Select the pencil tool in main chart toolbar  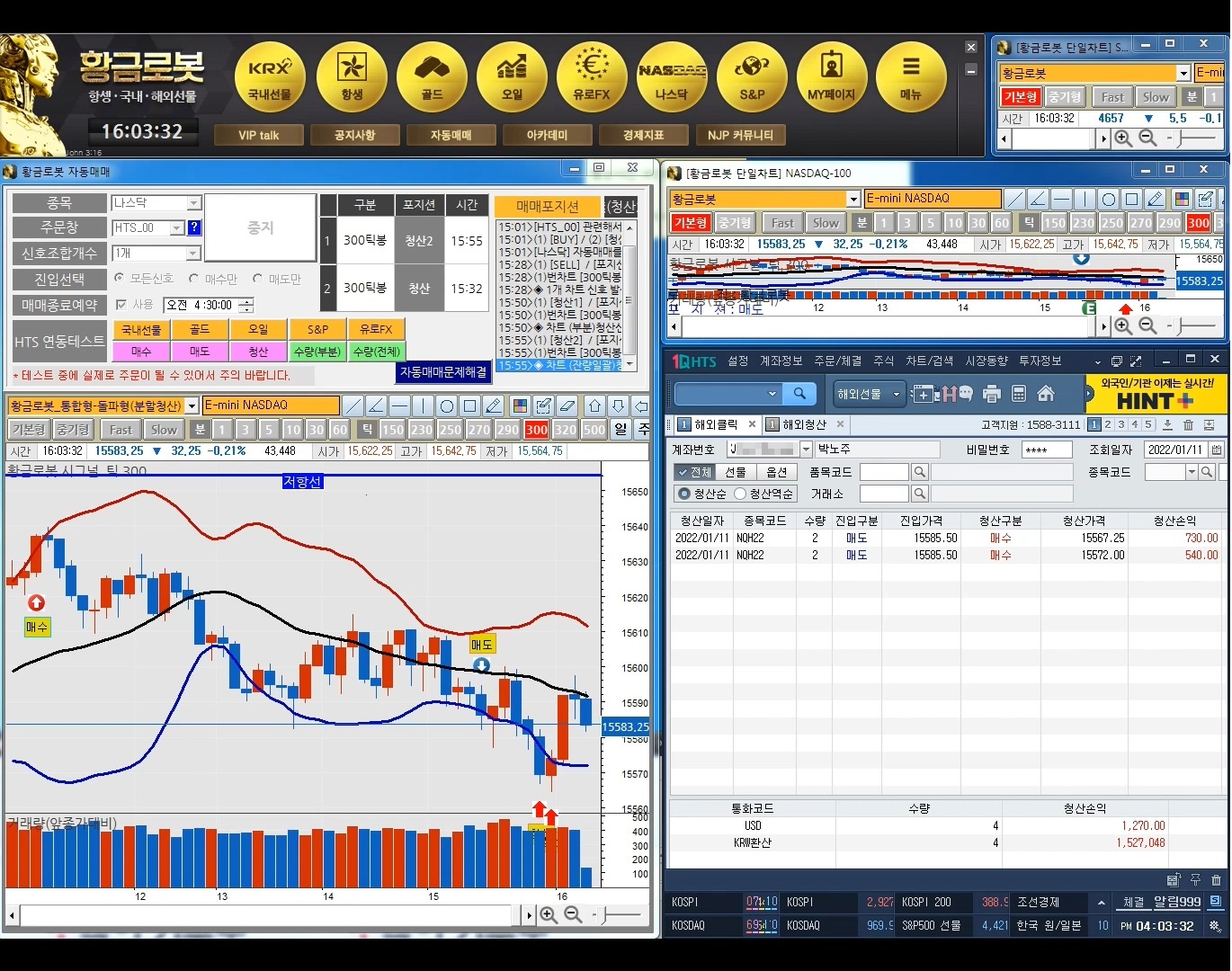493,405
